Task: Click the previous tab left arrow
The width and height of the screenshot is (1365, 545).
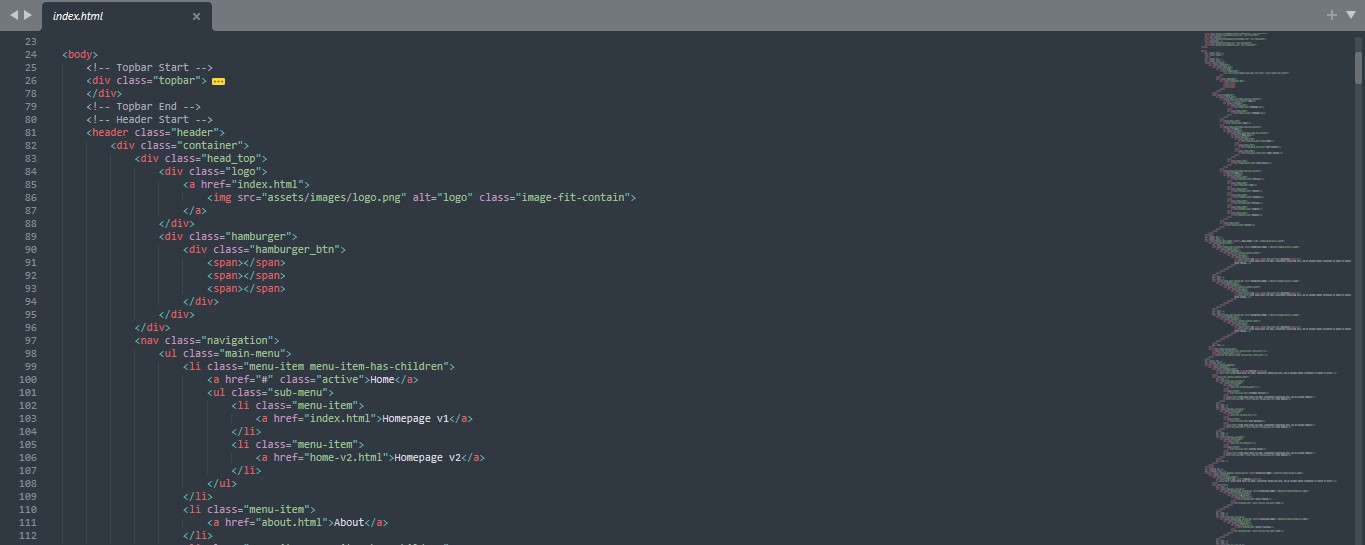Action: [x=14, y=15]
